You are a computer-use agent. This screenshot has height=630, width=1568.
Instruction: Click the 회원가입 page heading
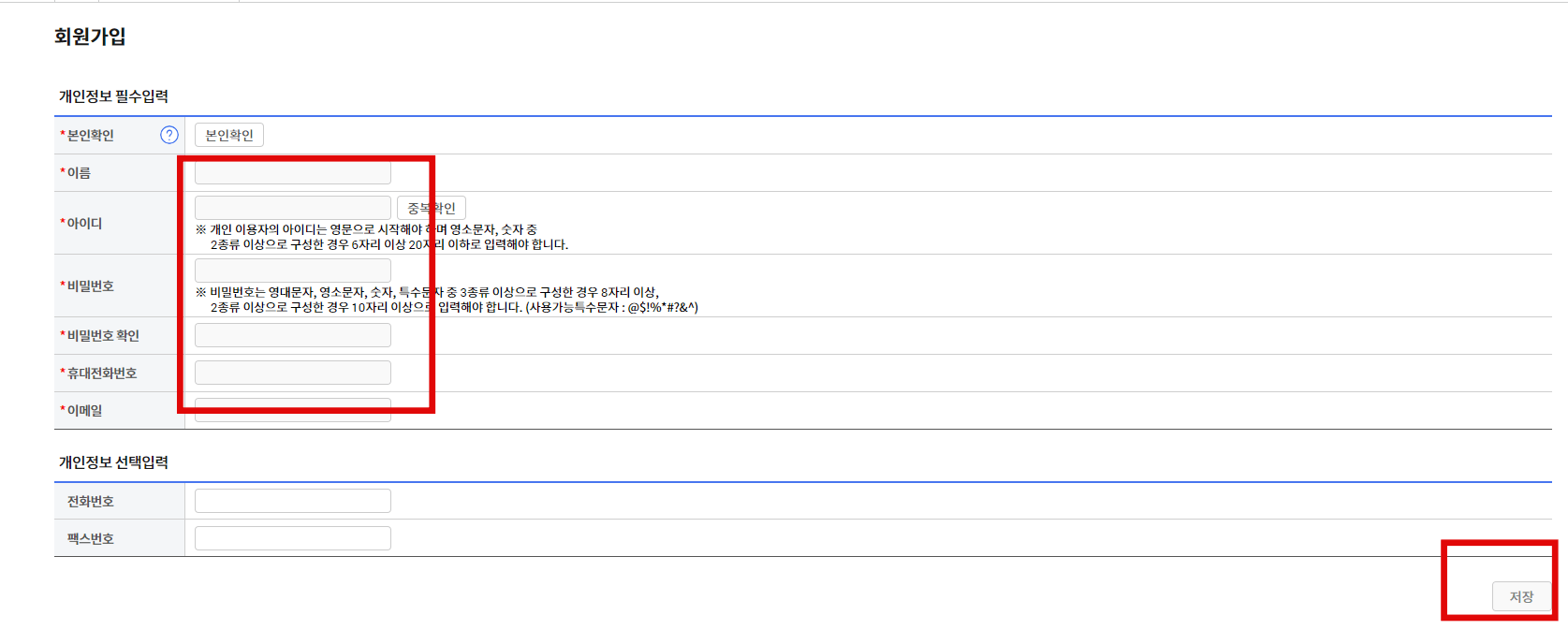[x=90, y=37]
